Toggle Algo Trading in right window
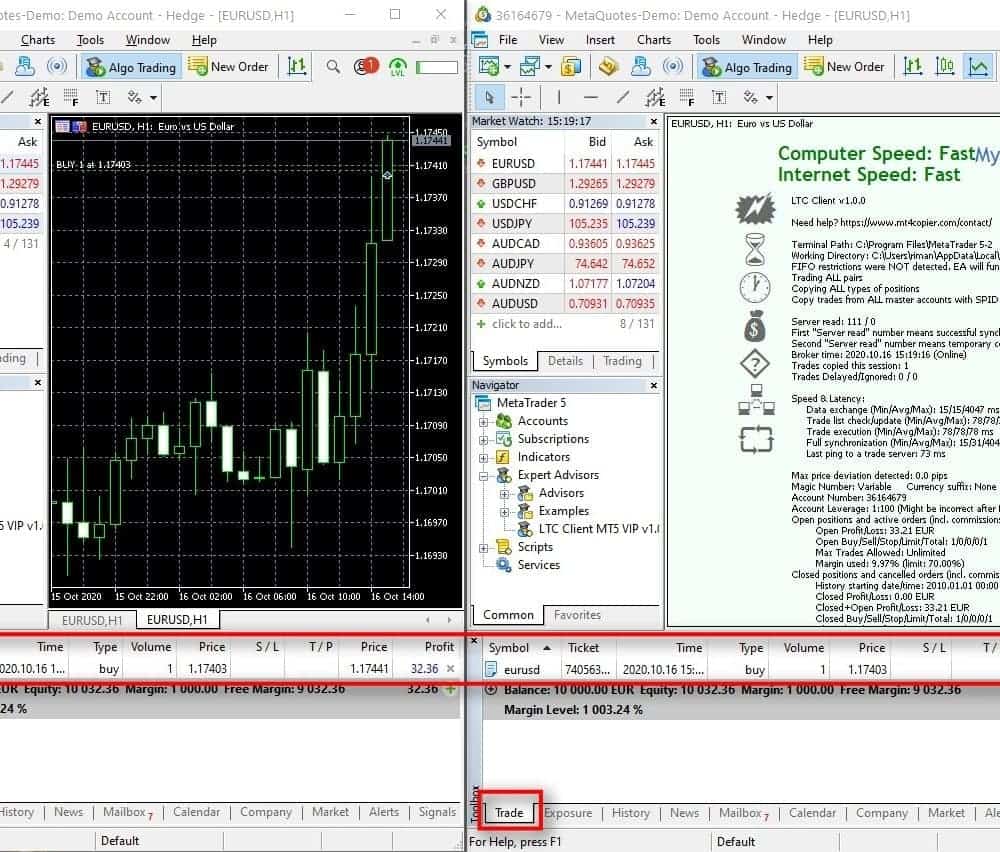Viewport: 1000px width, 852px height. (747, 67)
